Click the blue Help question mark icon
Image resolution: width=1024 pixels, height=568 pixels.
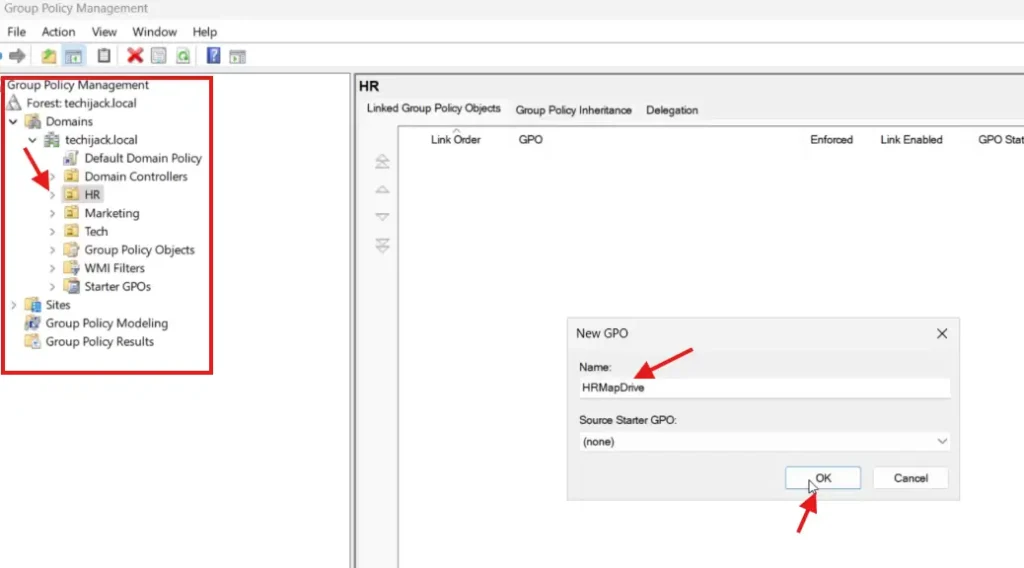(213, 56)
